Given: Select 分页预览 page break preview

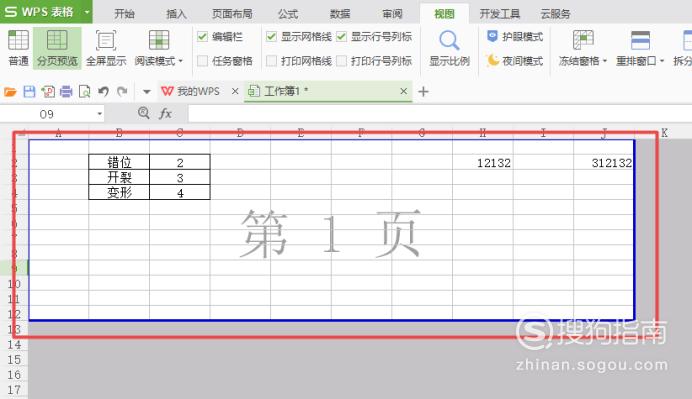Looking at the screenshot, I should click(57, 48).
